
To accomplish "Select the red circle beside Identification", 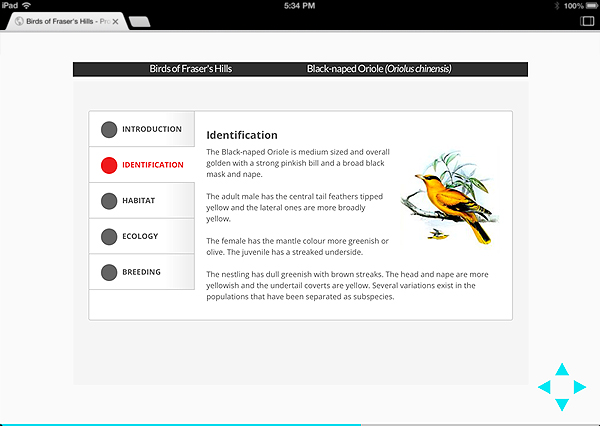I will (109, 165).
